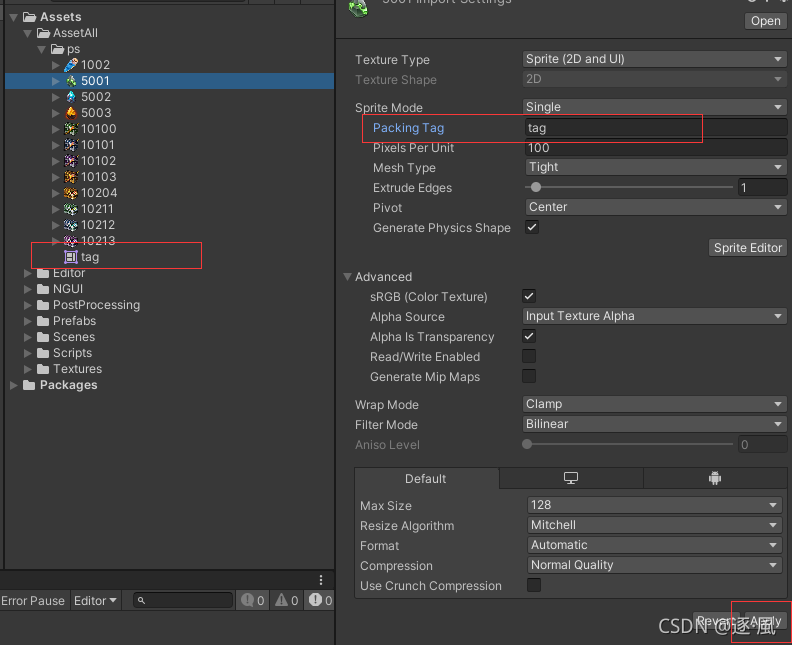Switch to the standalone monitor platform tab
792x645 pixels.
571,478
